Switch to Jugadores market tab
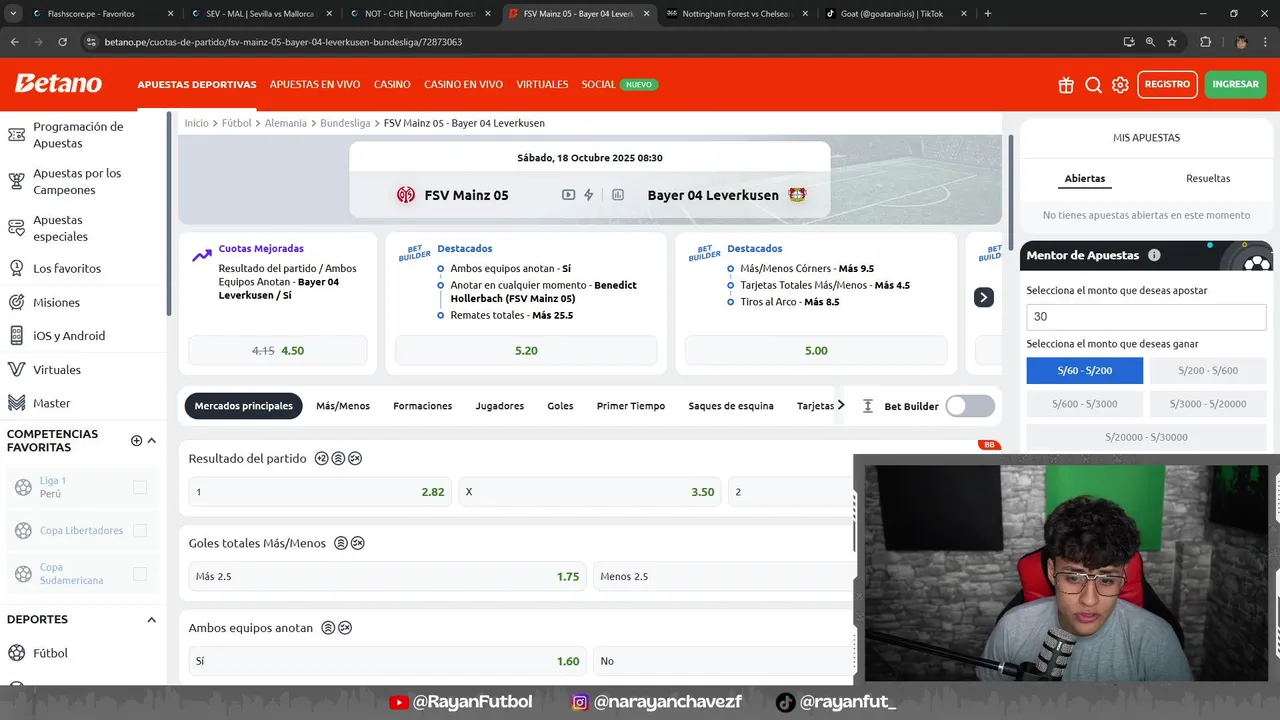 (499, 406)
